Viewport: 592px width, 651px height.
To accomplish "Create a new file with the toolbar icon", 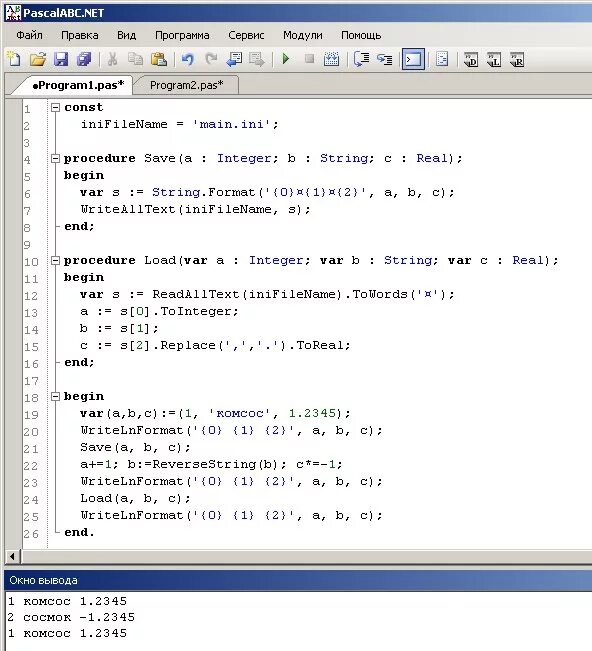I will 14,59.
